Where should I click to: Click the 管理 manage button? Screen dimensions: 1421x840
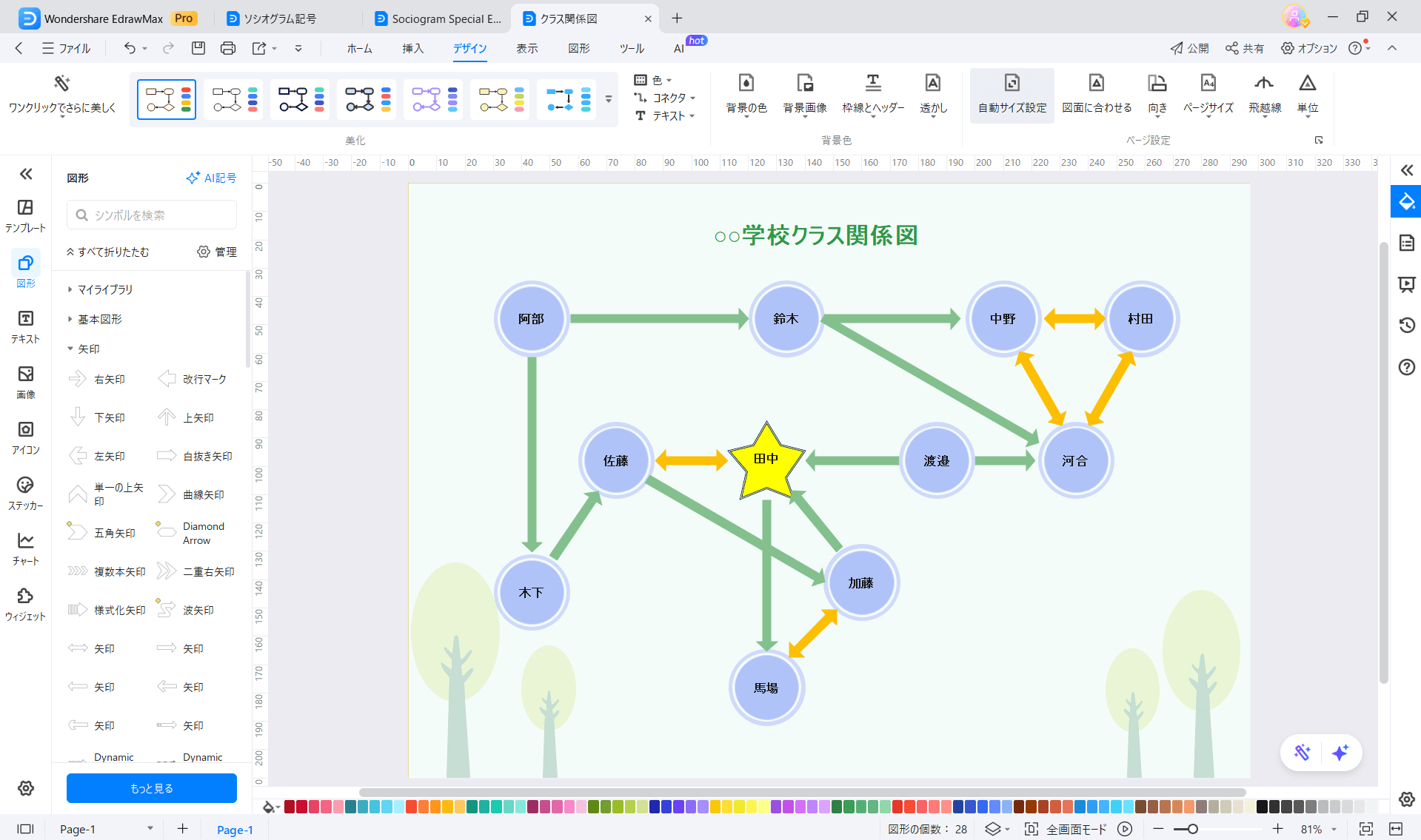tap(217, 252)
